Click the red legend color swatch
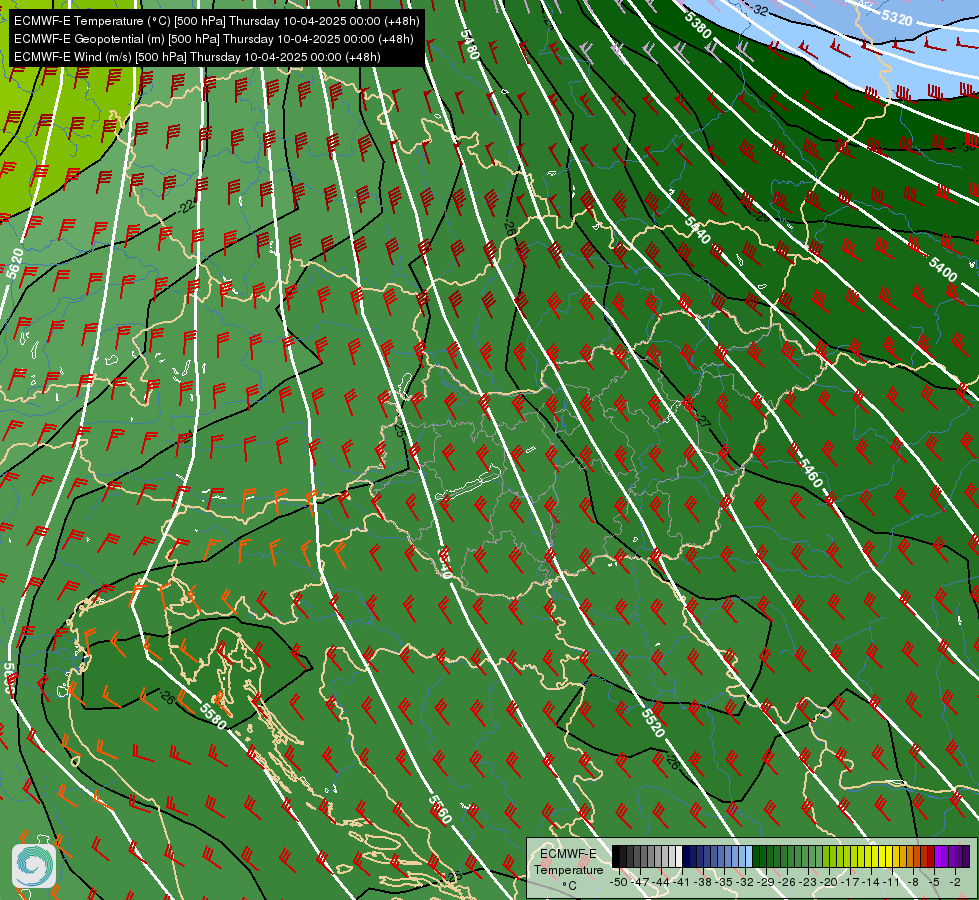 931,856
